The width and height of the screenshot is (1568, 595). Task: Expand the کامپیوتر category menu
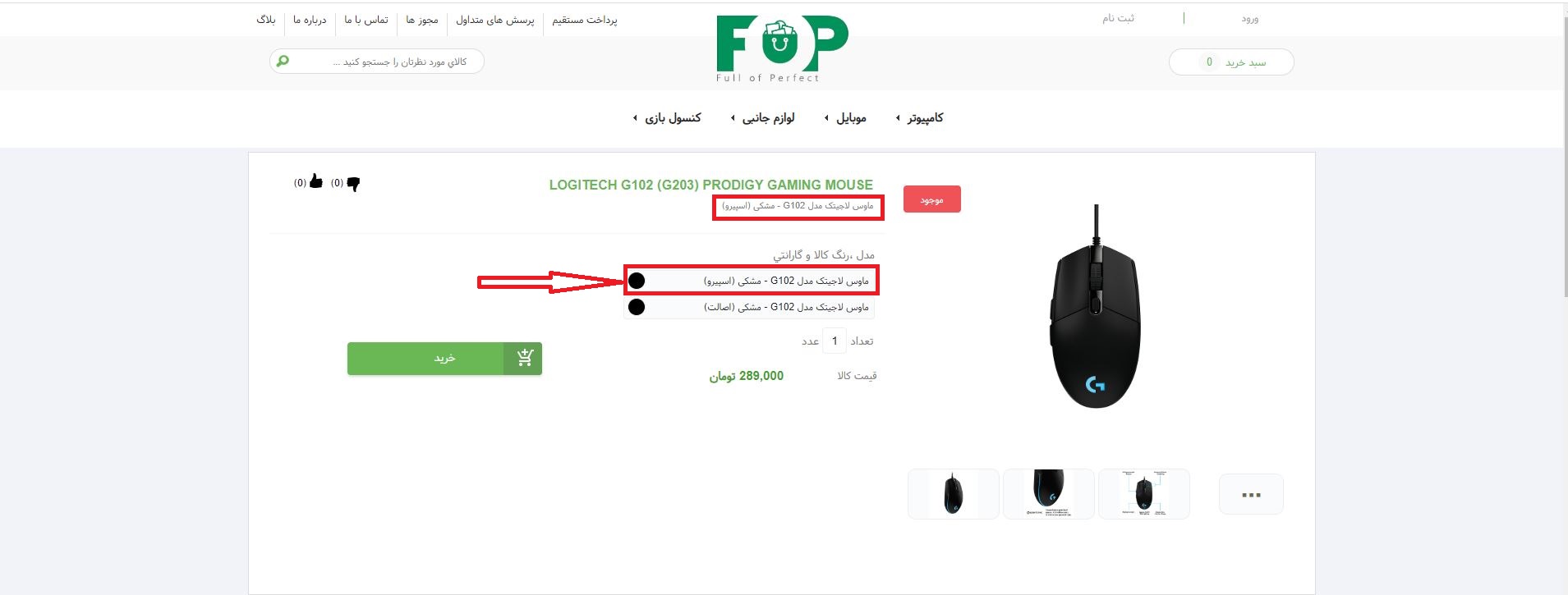[920, 118]
